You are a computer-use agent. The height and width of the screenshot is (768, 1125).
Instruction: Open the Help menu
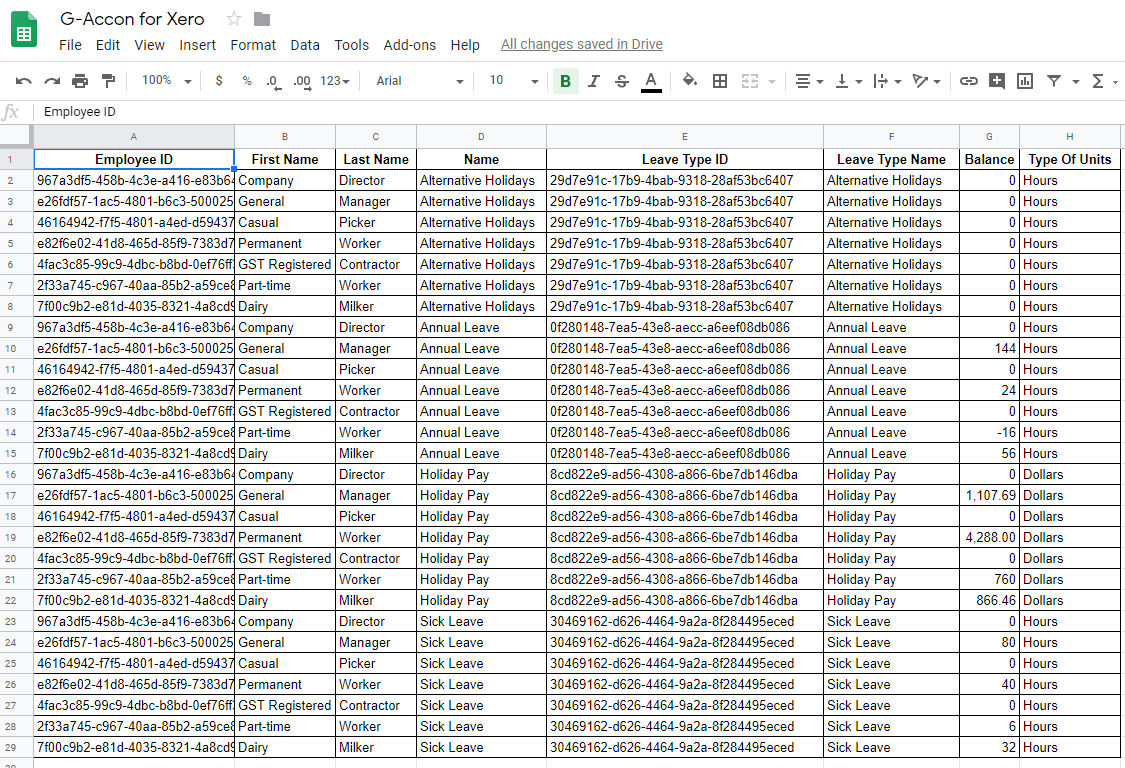pyautogui.click(x=465, y=45)
